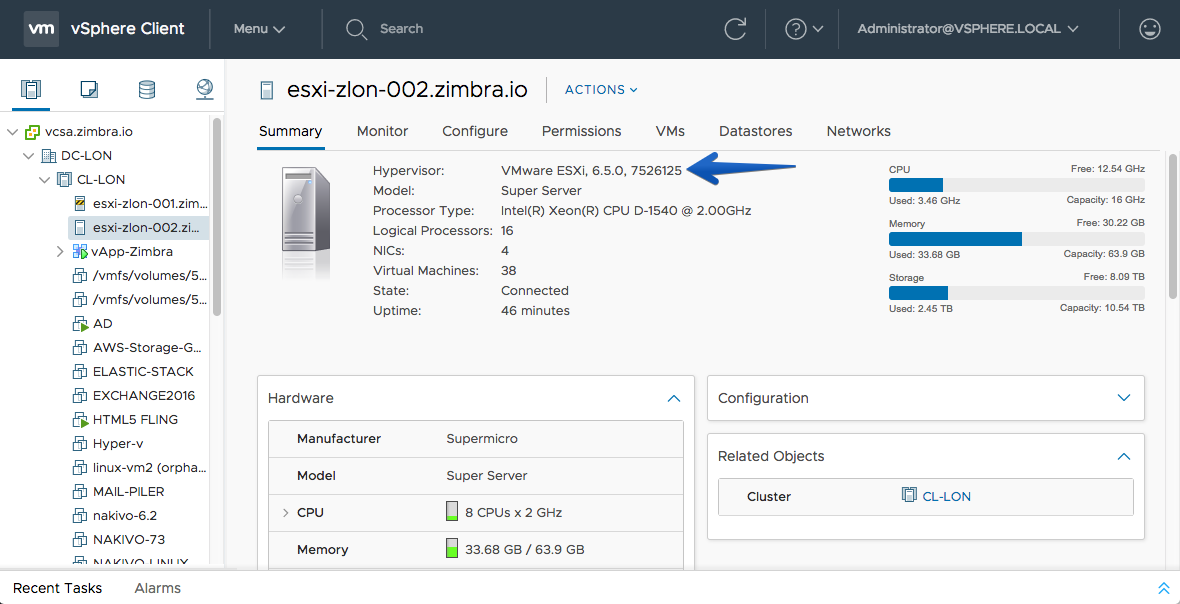
Task: Click the host icon beside esxi-zlon-002.zimbra.io title
Action: pos(266,90)
